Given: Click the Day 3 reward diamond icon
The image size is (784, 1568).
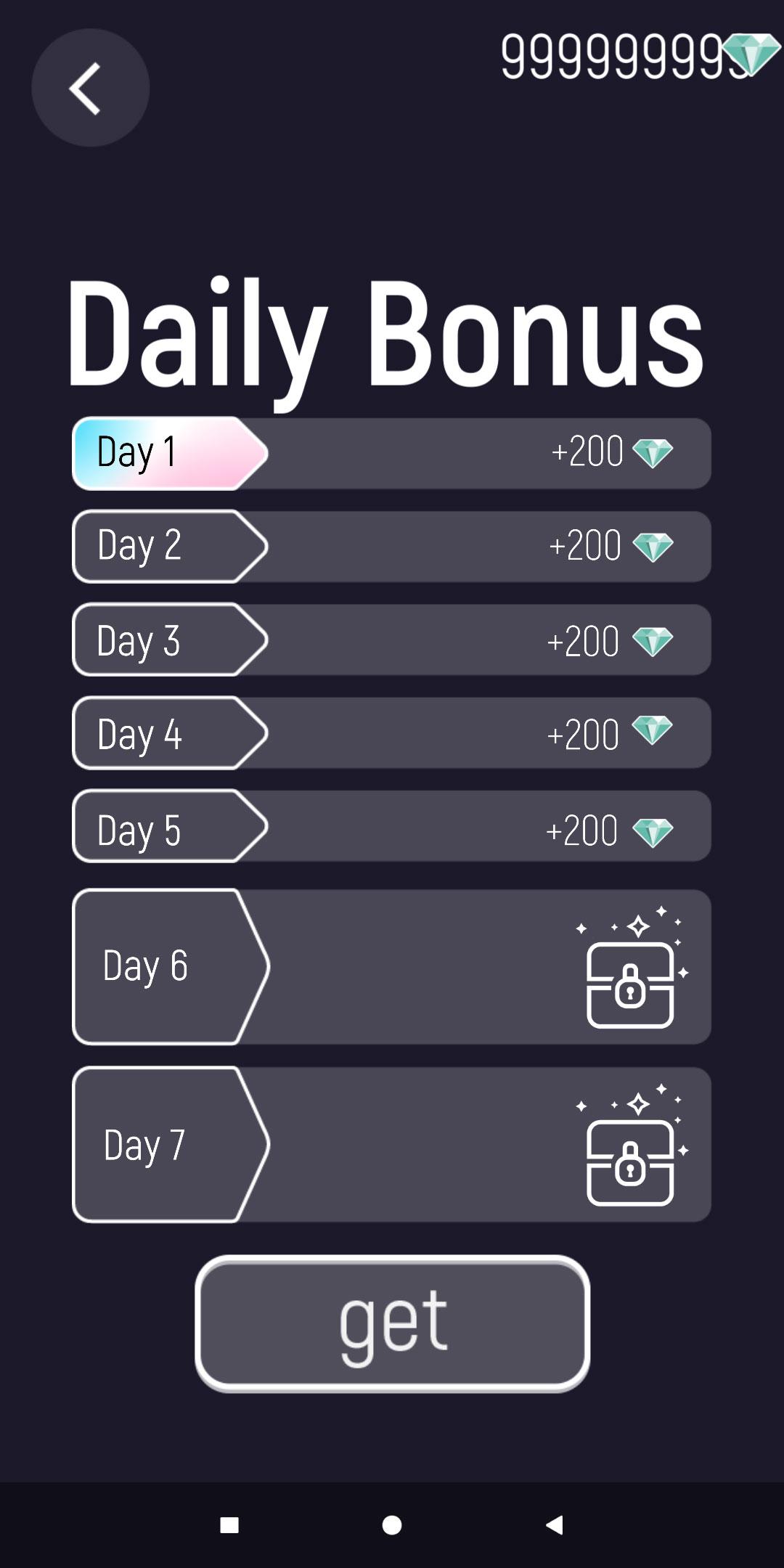Looking at the screenshot, I should [x=653, y=642].
